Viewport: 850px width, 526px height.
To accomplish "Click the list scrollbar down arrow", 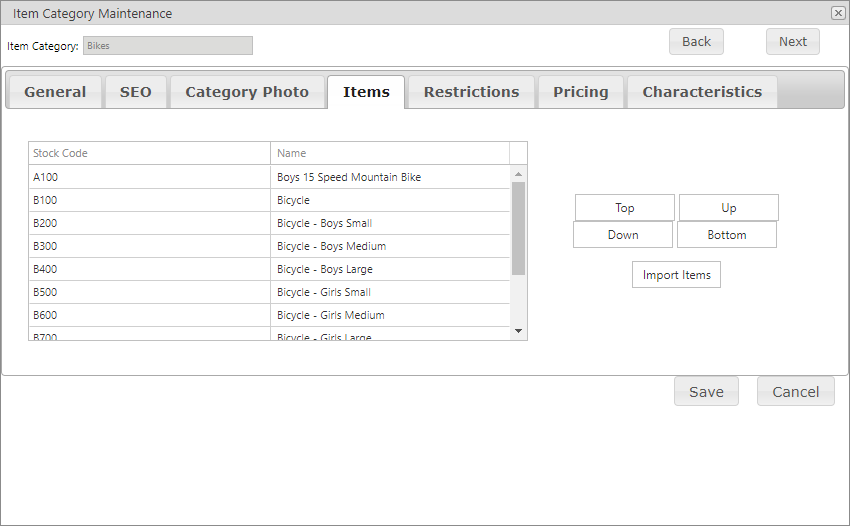I will point(518,331).
